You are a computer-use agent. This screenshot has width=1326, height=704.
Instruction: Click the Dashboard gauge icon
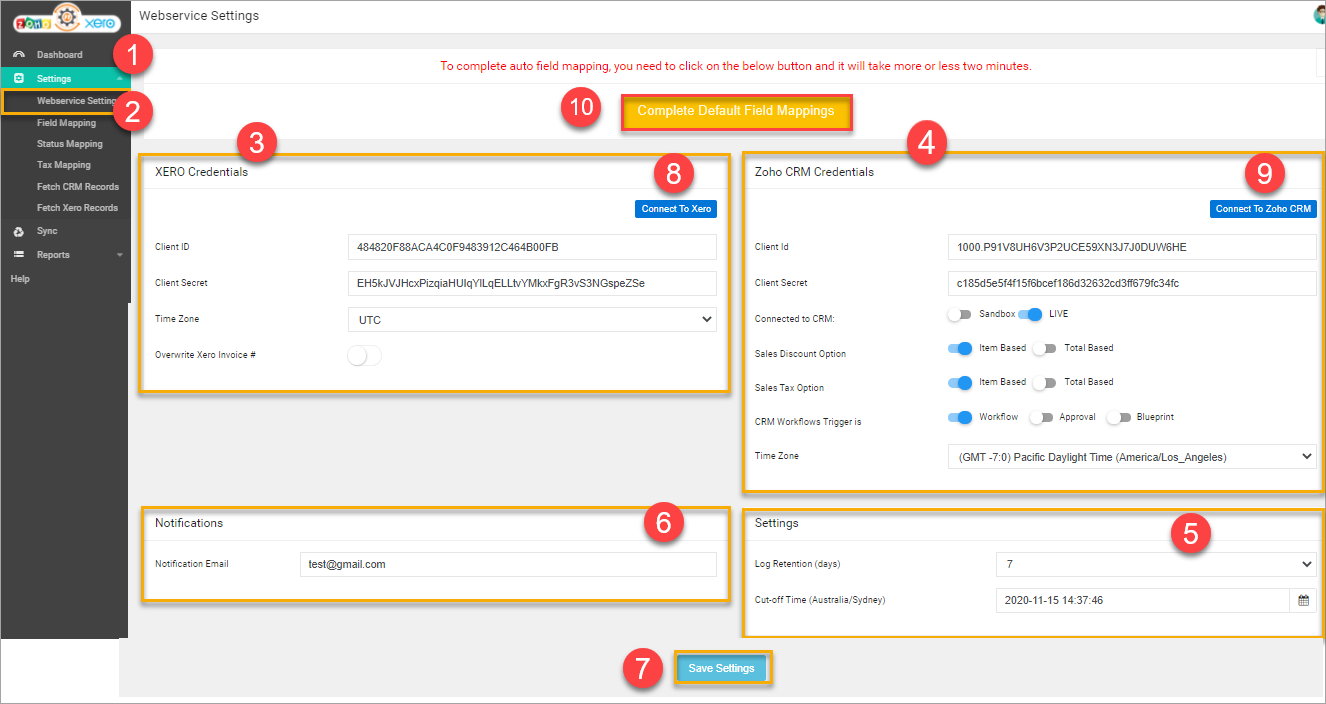click(19, 54)
